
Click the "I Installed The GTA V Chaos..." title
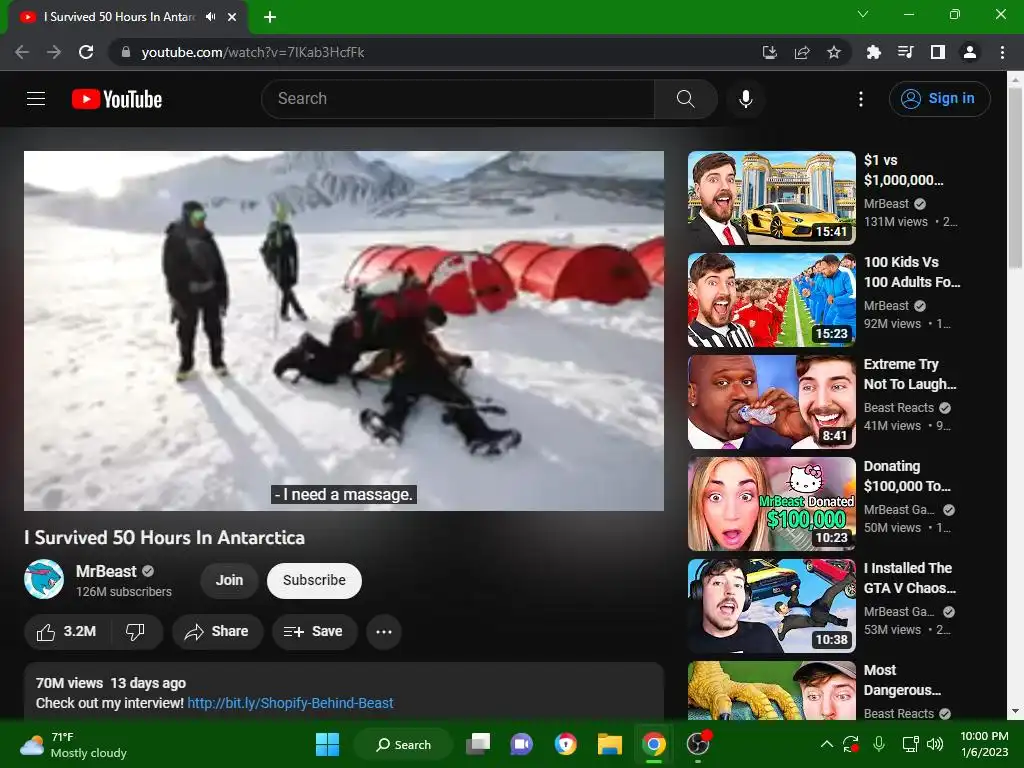[x=910, y=578]
